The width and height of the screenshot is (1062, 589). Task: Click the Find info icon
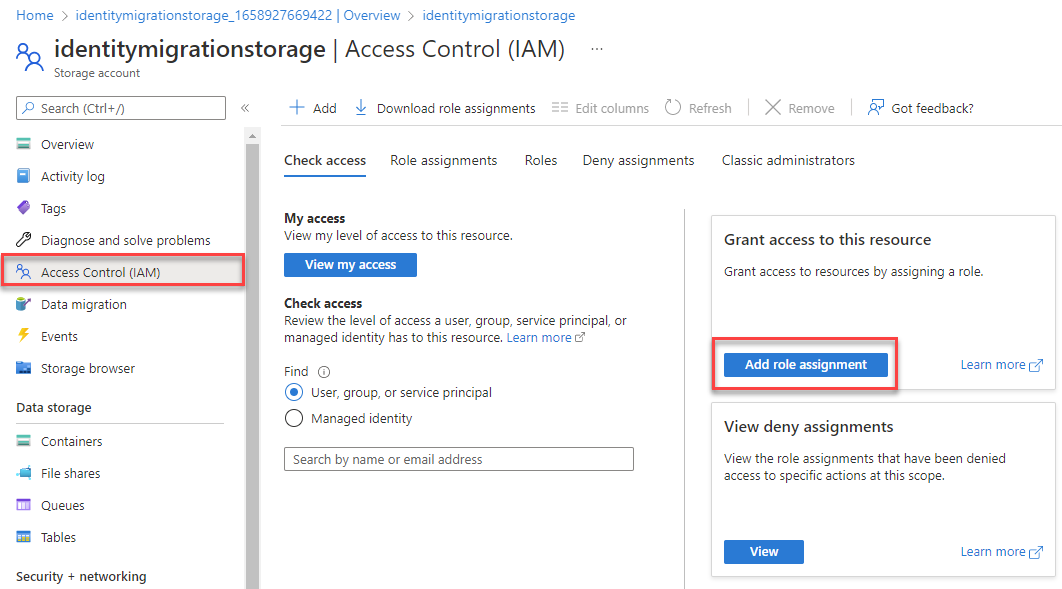point(324,372)
